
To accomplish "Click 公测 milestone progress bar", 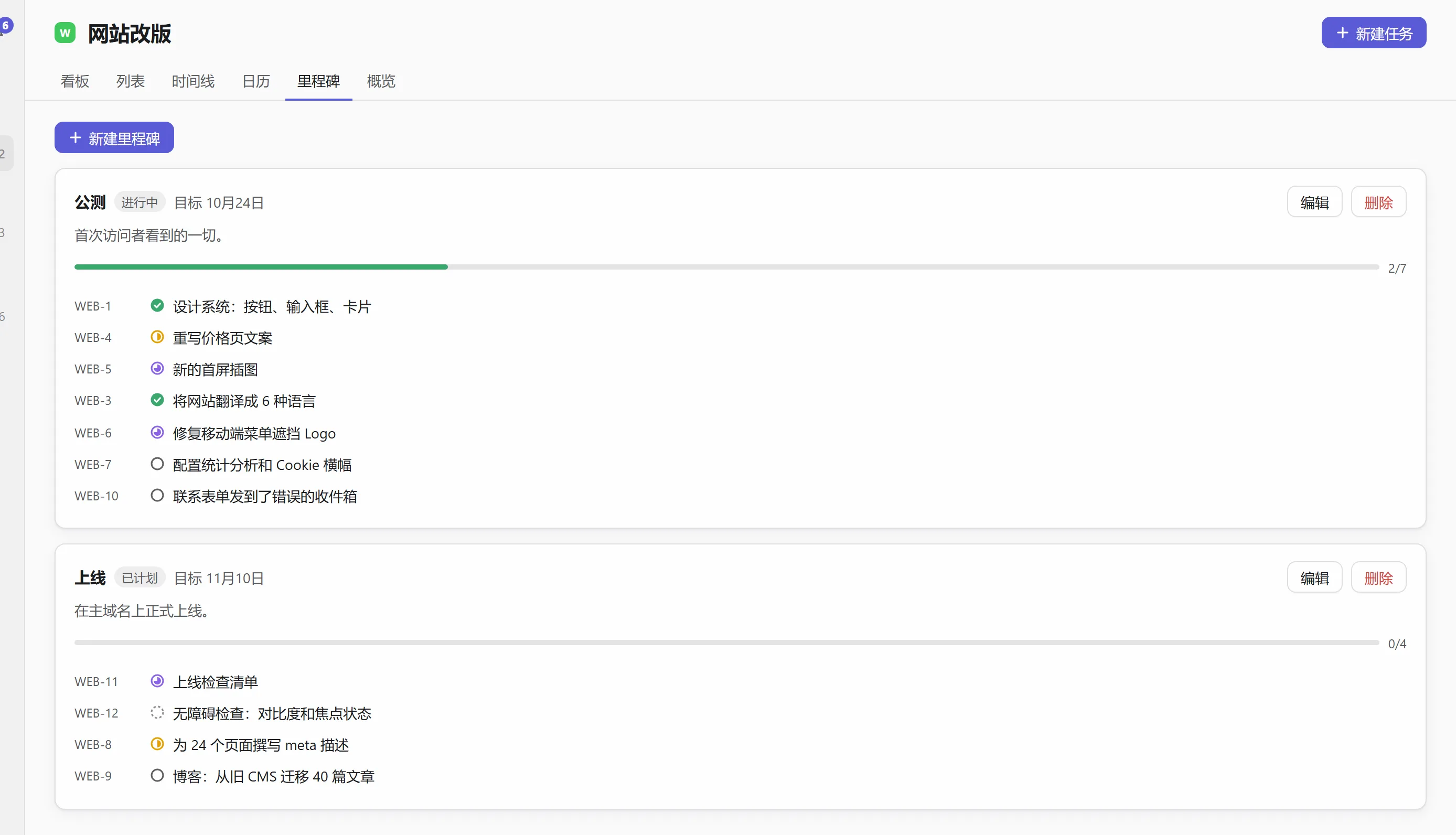I will click(x=726, y=267).
